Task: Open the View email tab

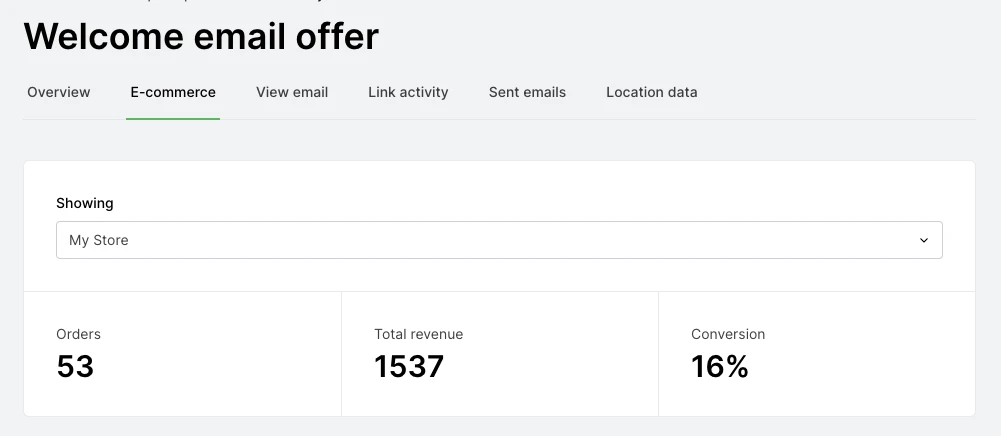Action: tap(292, 92)
